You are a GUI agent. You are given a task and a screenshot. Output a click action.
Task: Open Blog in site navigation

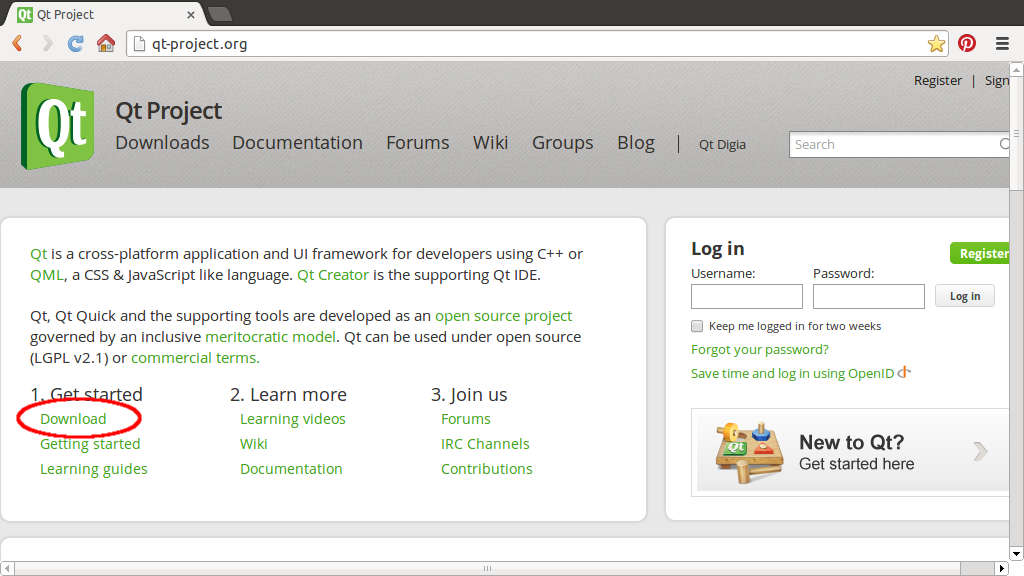[x=636, y=142]
